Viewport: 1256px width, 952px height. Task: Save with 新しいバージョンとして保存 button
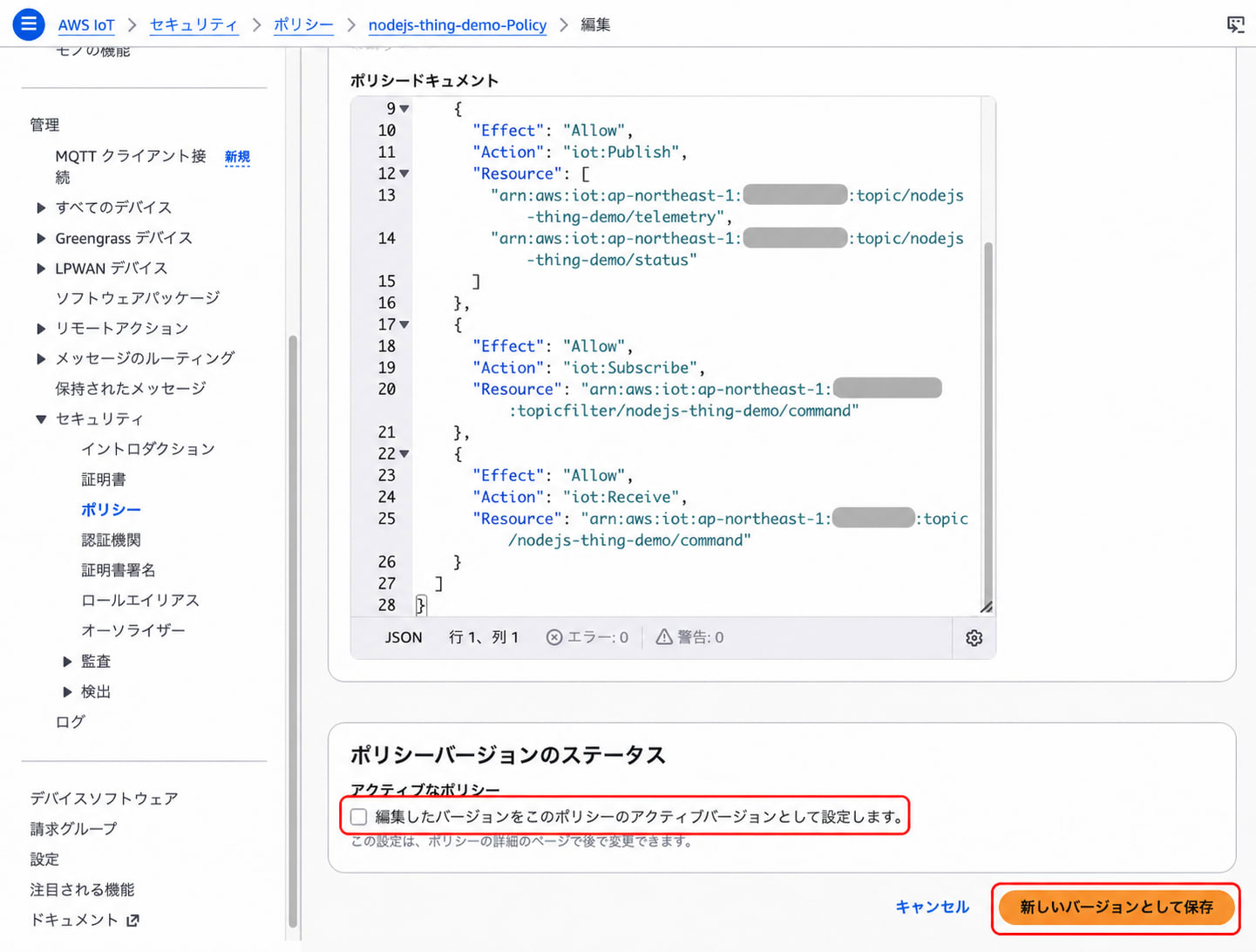[x=1116, y=908]
